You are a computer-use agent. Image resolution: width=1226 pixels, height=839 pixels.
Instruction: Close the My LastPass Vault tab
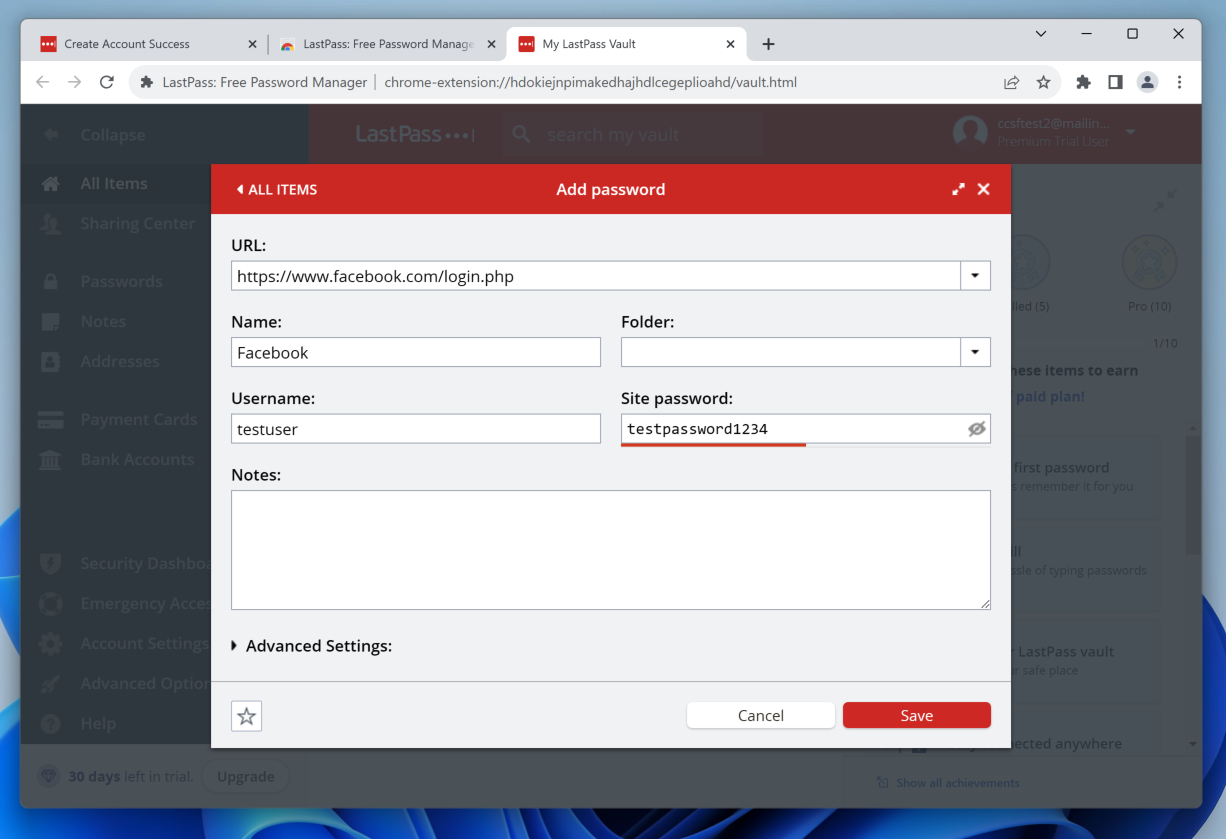point(730,44)
